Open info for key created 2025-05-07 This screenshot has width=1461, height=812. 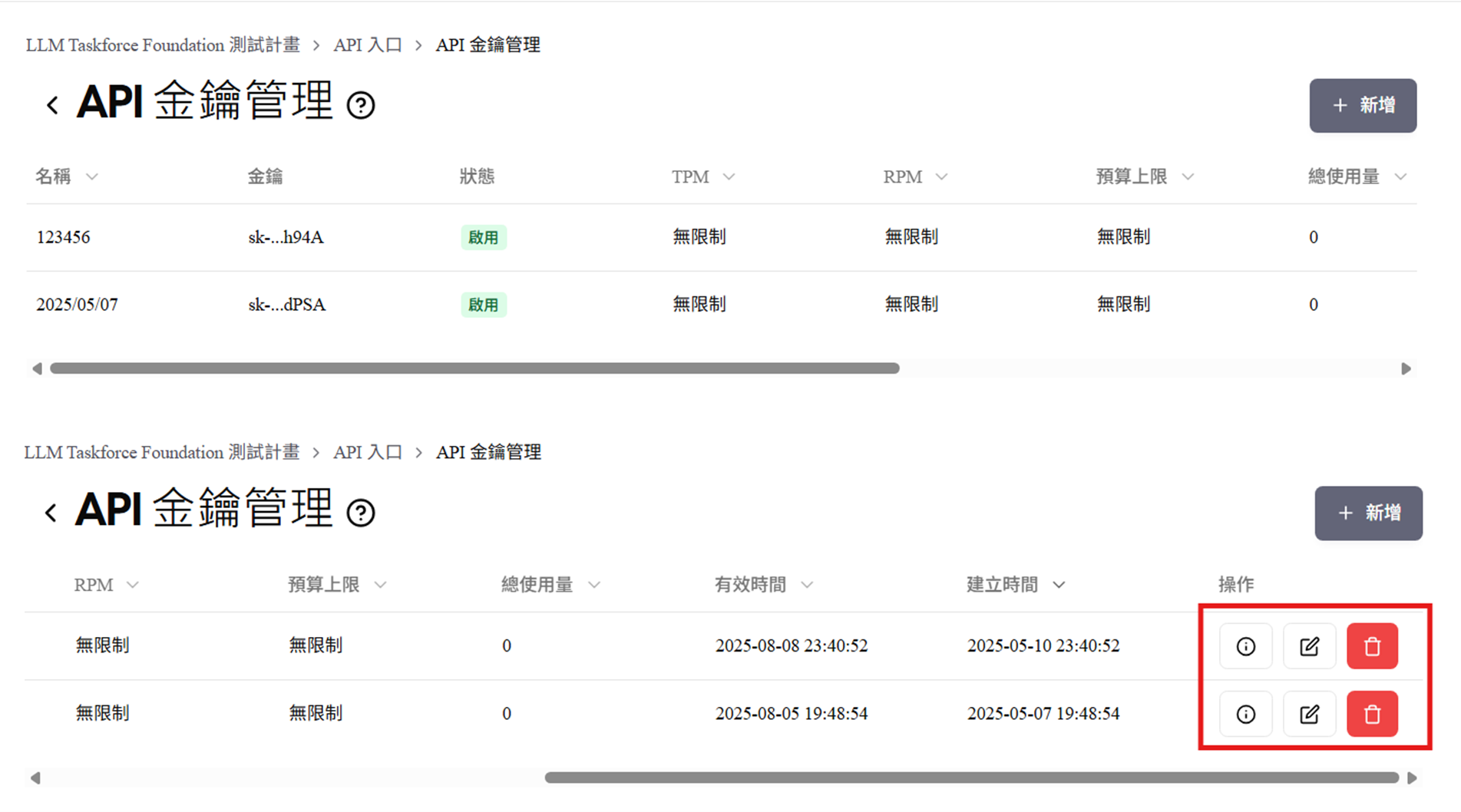[1245, 714]
